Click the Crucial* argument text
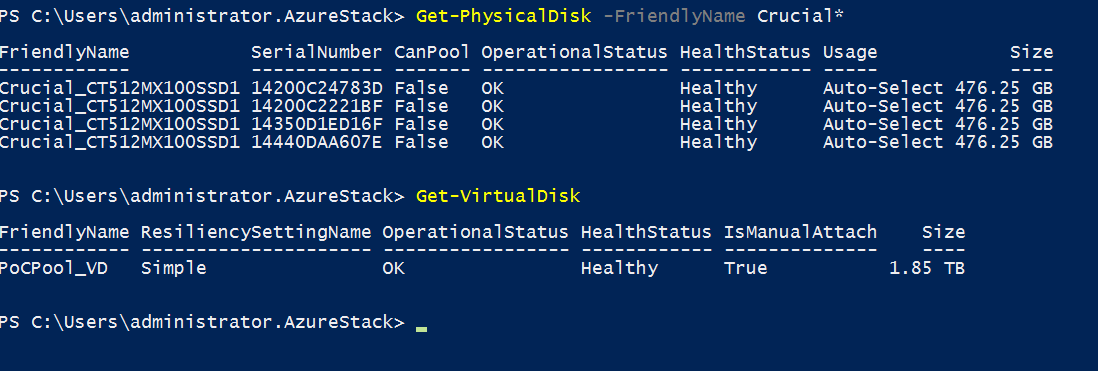The width and height of the screenshot is (1098, 371). point(800,16)
